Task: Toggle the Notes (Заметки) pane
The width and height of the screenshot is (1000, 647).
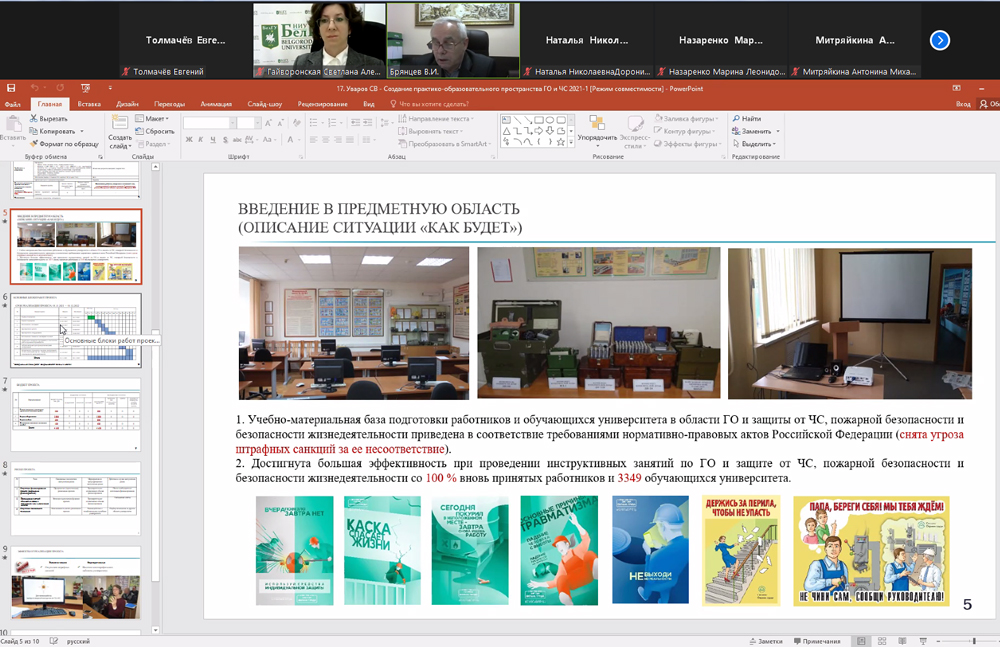Action: click(765, 641)
